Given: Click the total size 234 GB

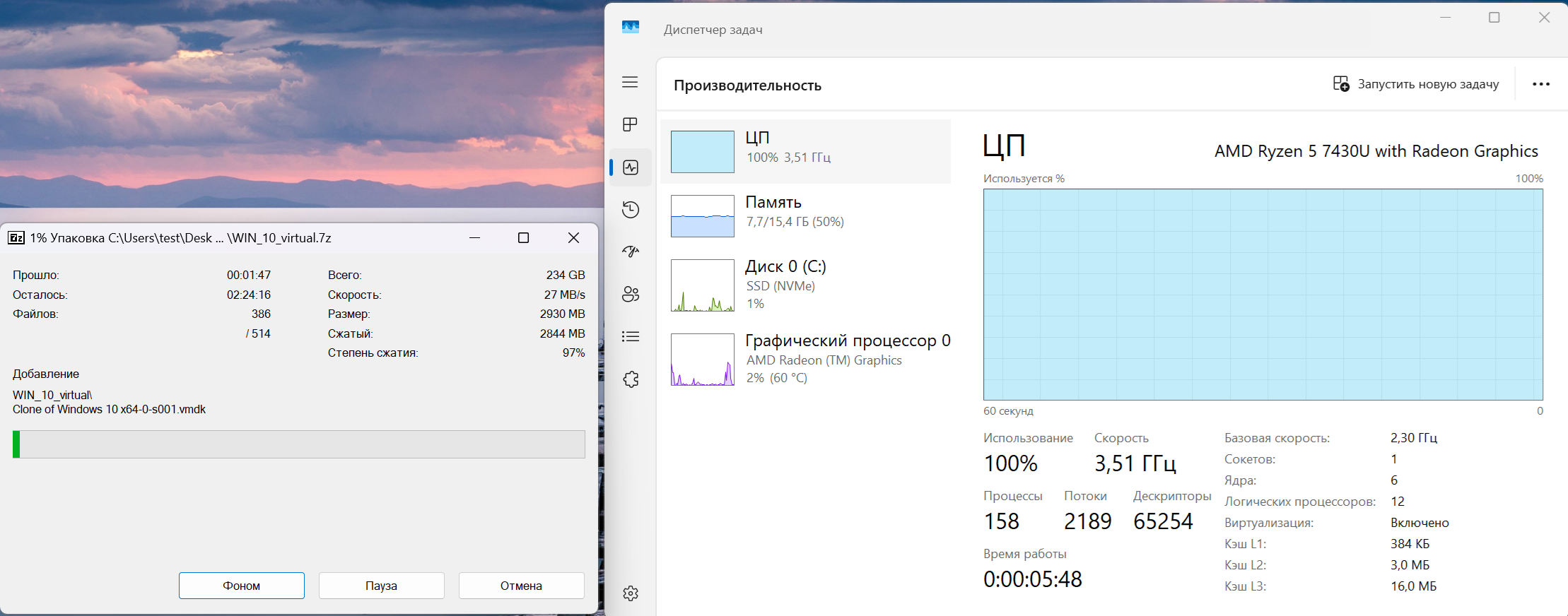Looking at the screenshot, I should (566, 275).
